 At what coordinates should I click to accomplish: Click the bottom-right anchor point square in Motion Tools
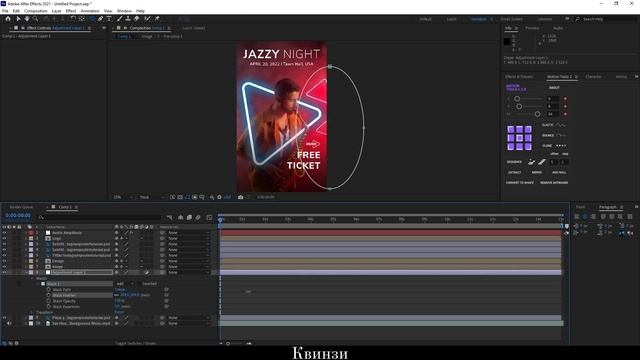pos(528,147)
